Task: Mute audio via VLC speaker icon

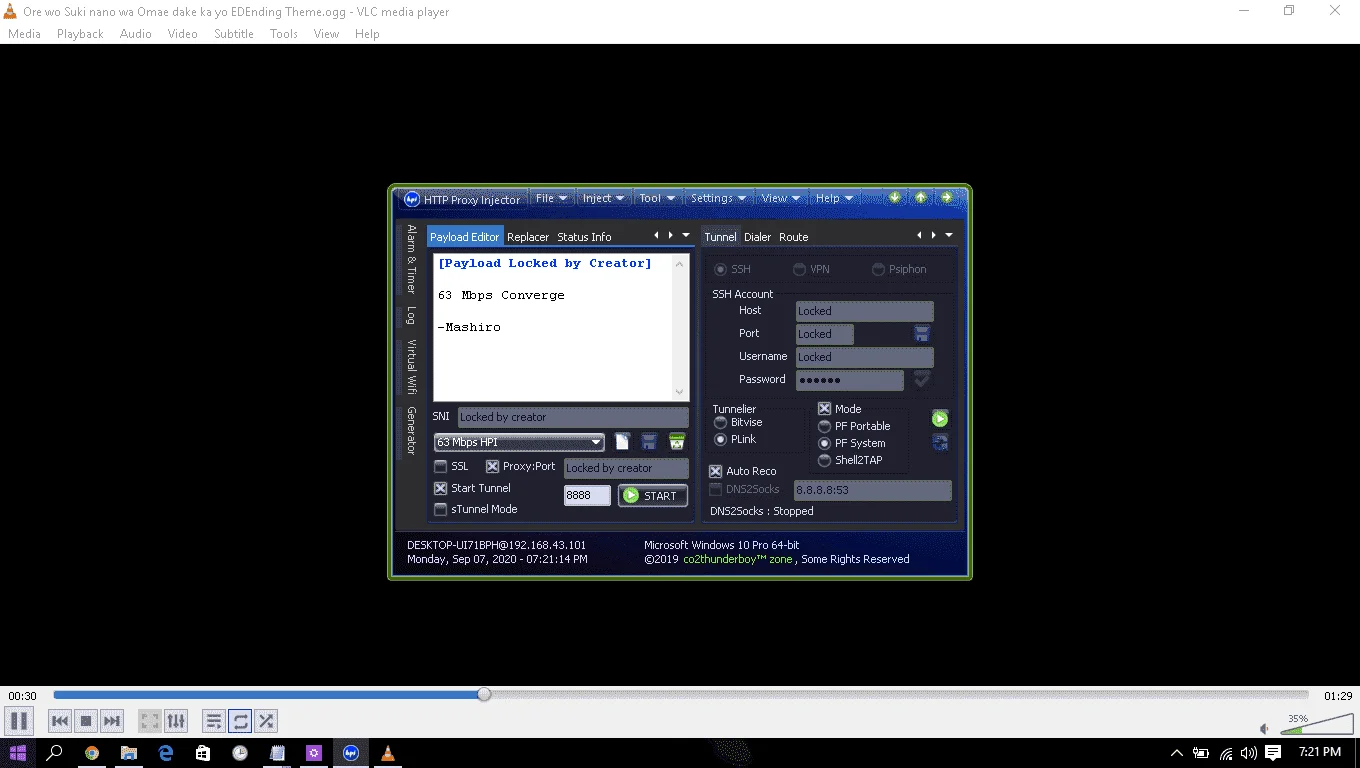Action: (1265, 728)
